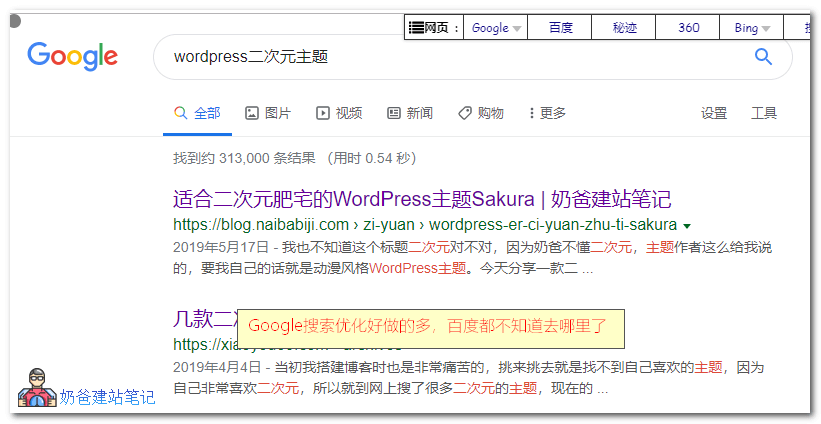The width and height of the screenshot is (821, 424).
Task: Click the 2019年5月17日 snippet date
Action: (x=221, y=247)
